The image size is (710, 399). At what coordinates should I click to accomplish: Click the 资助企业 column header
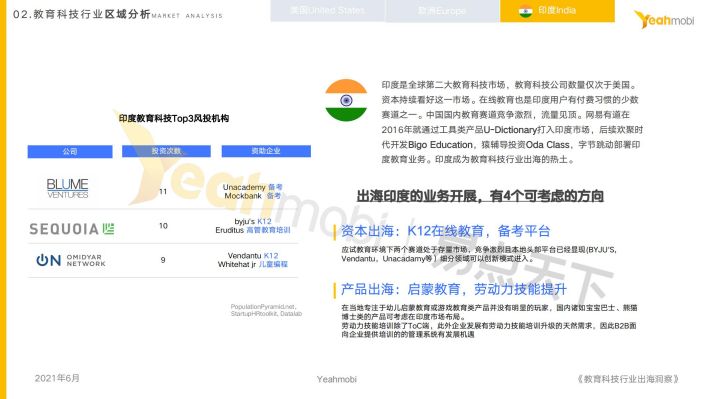click(266, 151)
